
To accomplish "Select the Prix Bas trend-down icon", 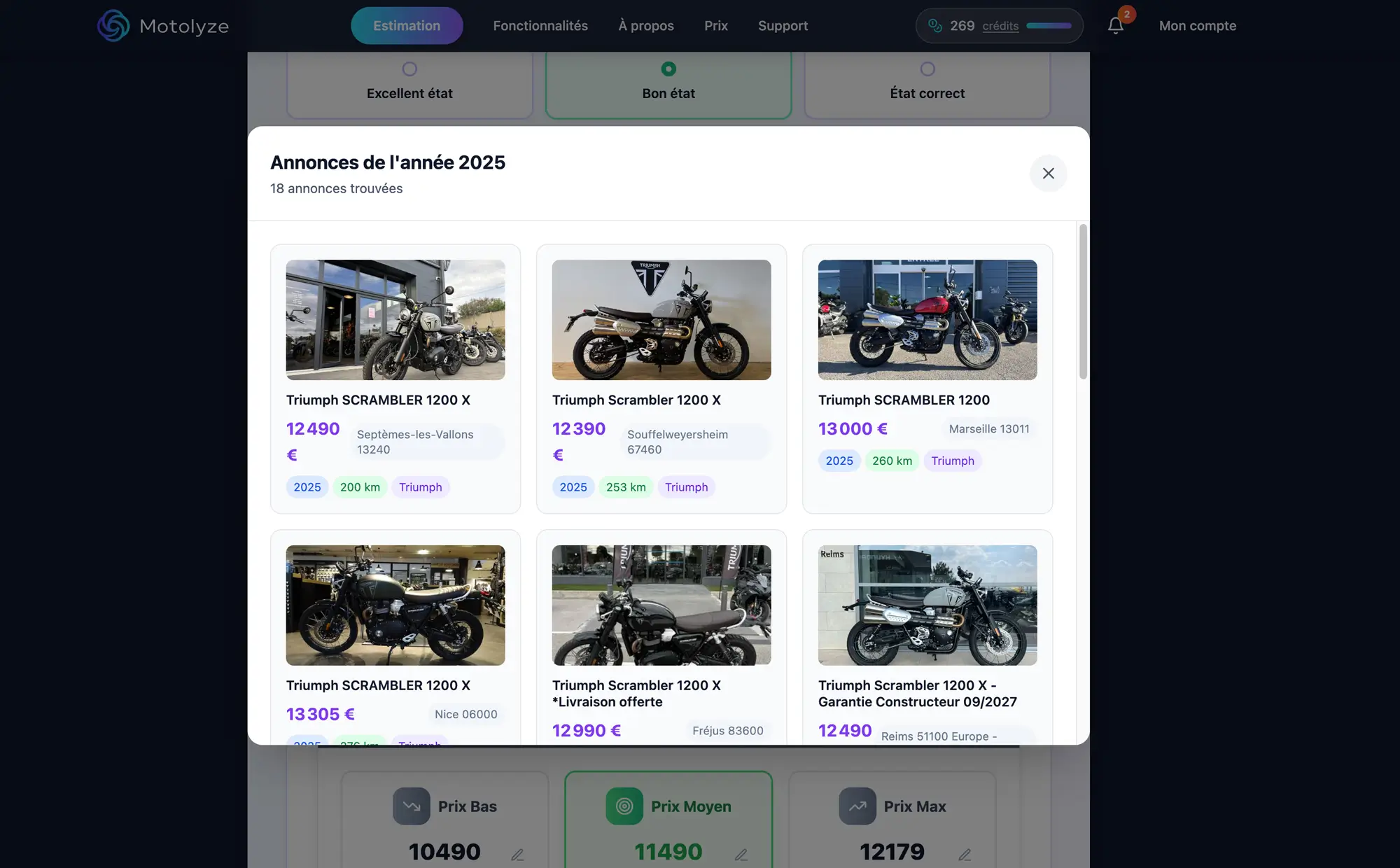I will tap(411, 806).
